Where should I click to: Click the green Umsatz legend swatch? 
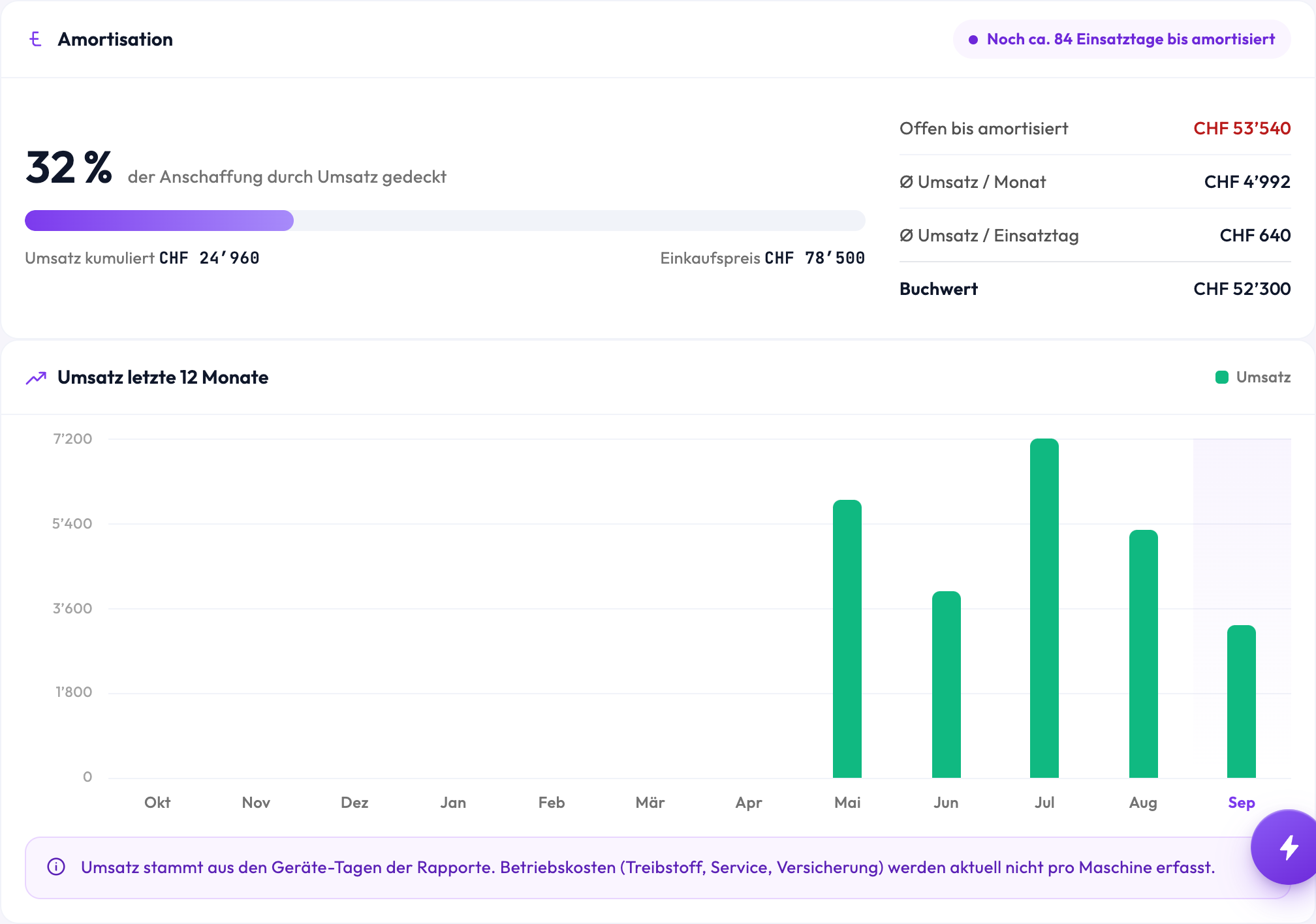click(1222, 377)
